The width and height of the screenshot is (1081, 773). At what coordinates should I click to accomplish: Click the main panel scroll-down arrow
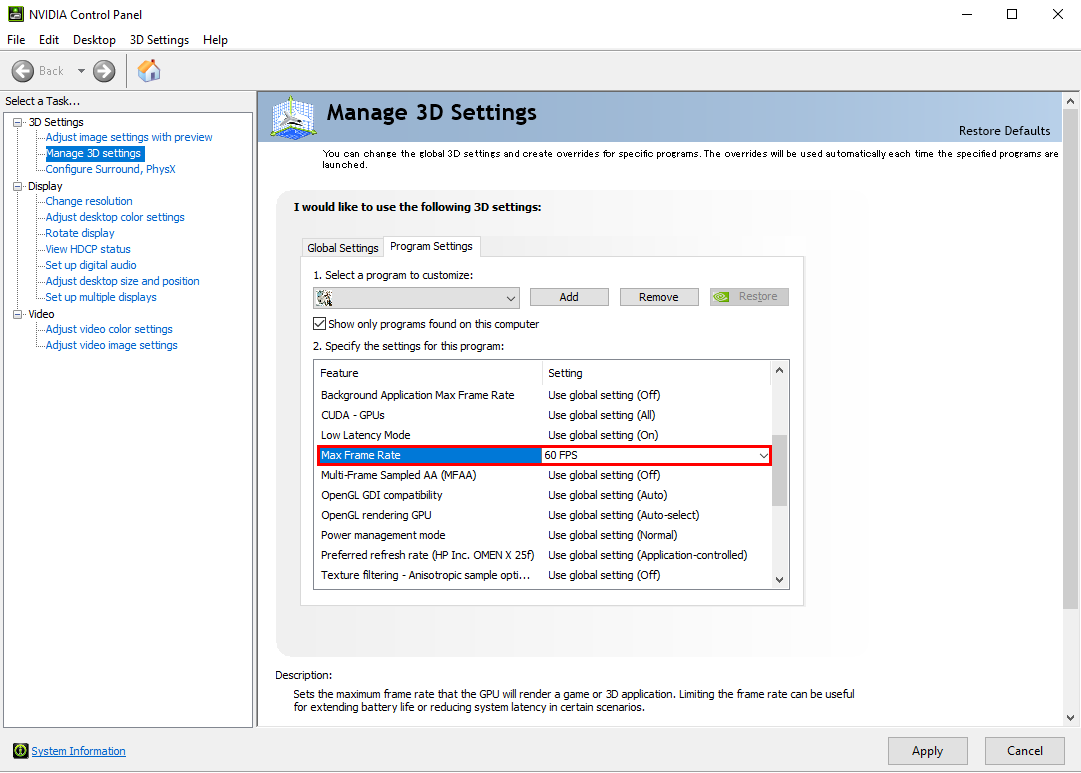pos(1070,717)
